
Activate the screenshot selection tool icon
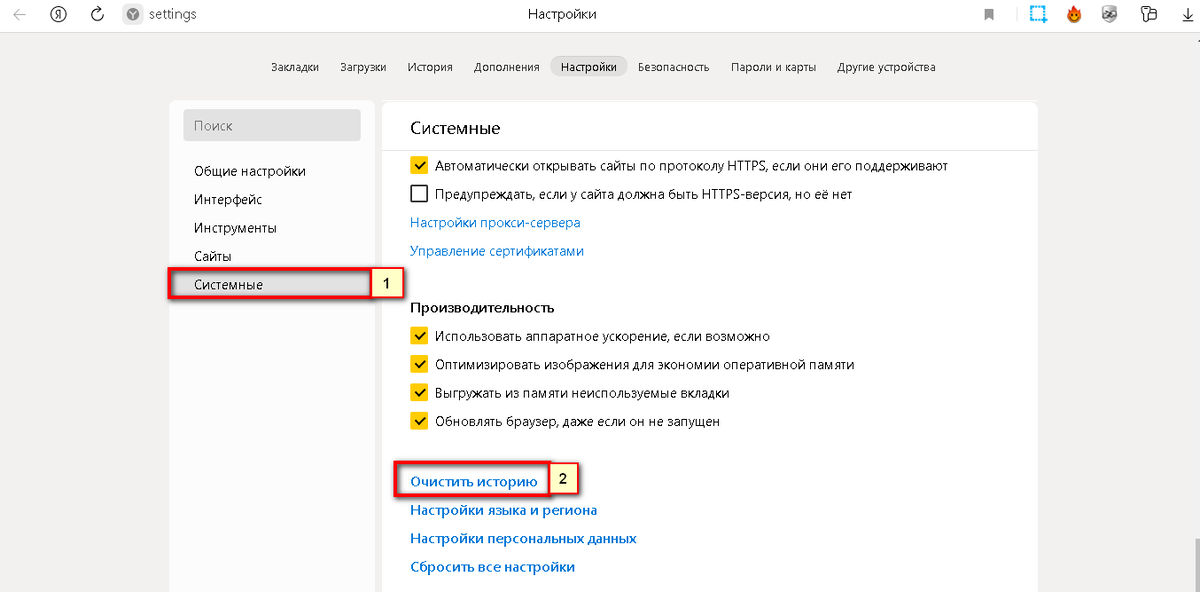(x=1039, y=15)
